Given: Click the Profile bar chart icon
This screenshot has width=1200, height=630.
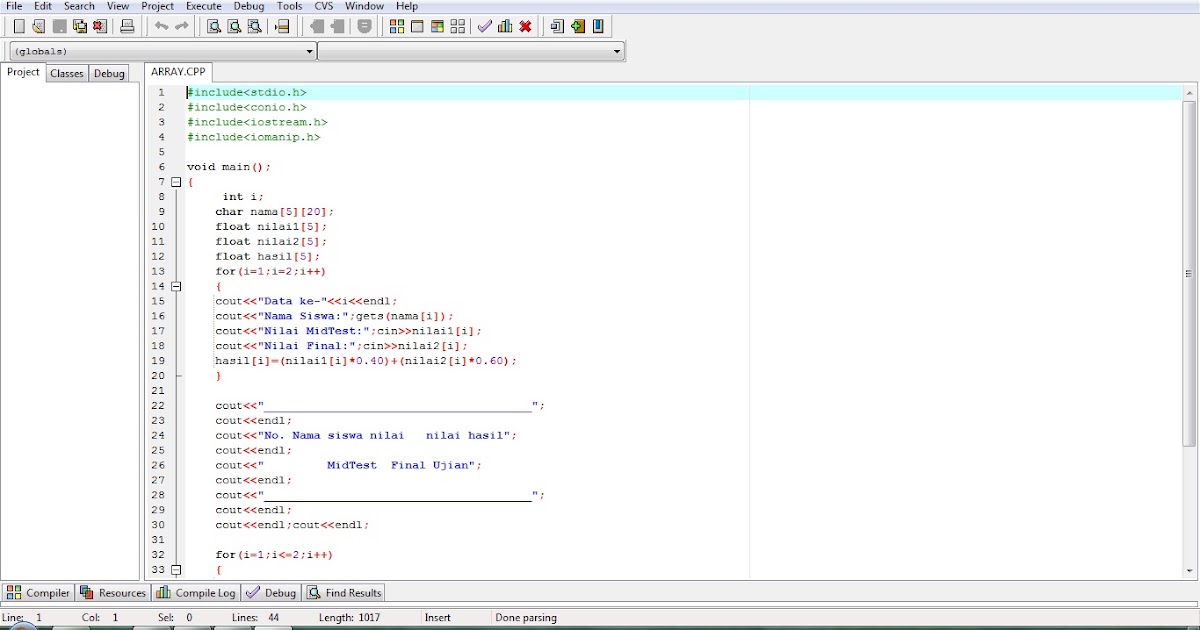Looking at the screenshot, I should pyautogui.click(x=505, y=26).
